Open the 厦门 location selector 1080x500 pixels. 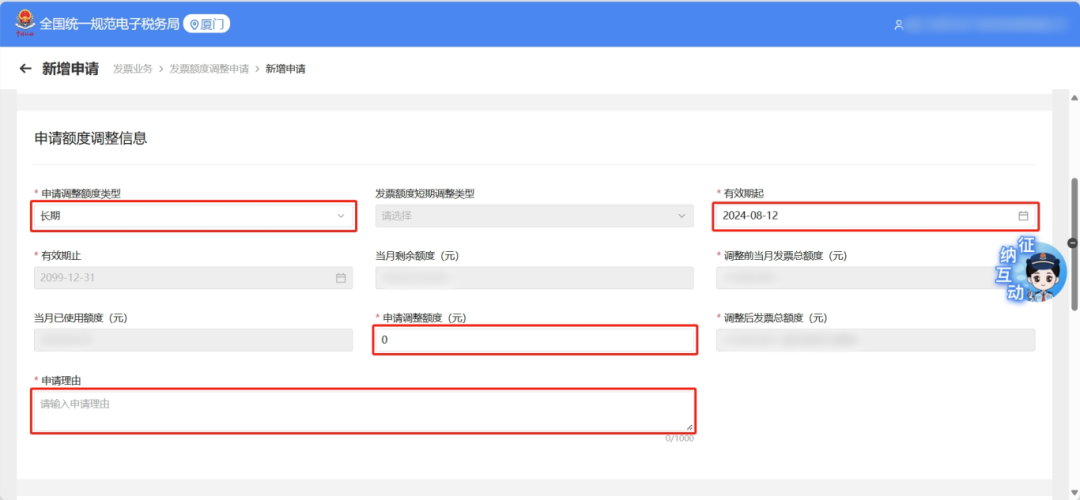click(207, 24)
